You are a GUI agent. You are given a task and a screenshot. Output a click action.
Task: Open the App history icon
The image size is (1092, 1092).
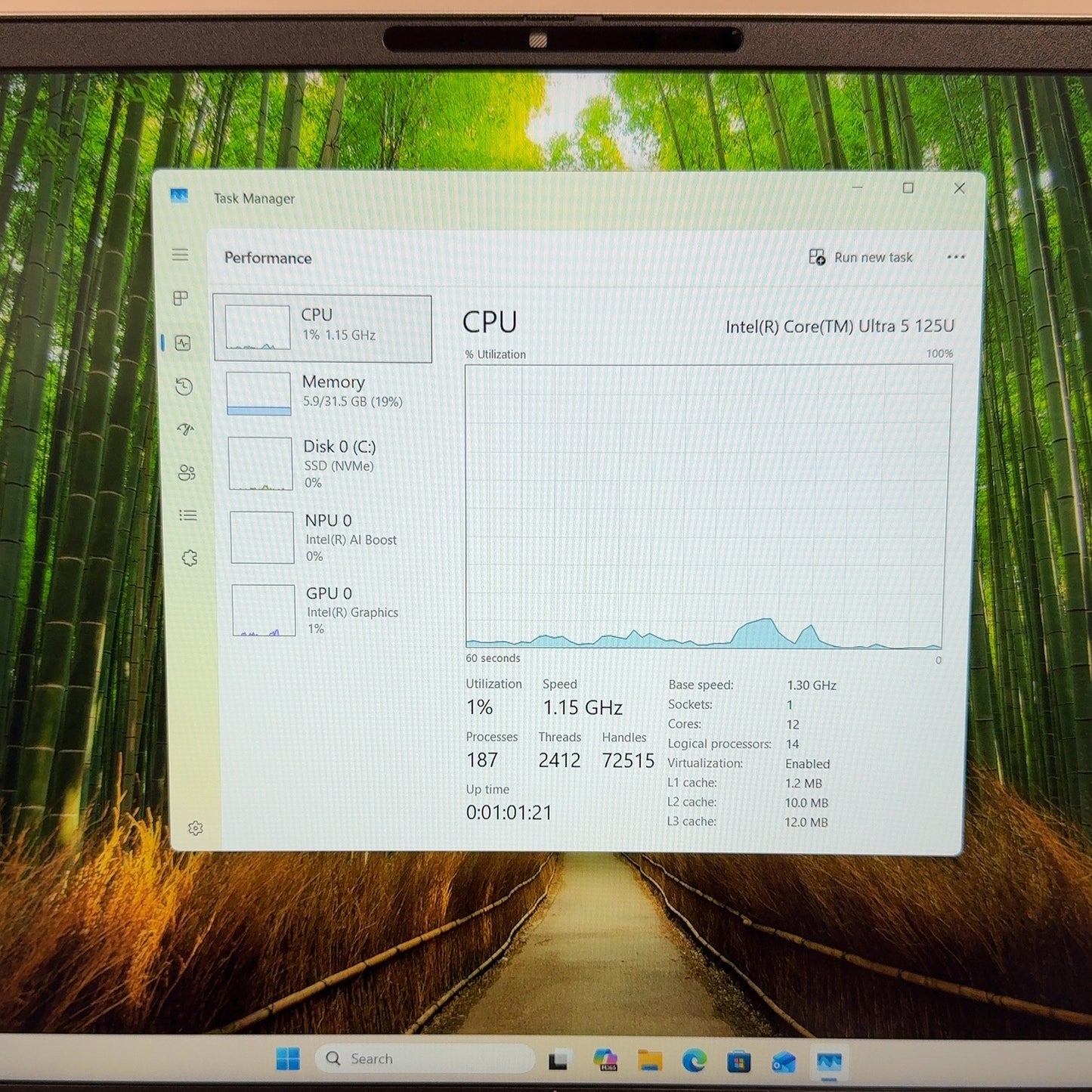pos(184,387)
